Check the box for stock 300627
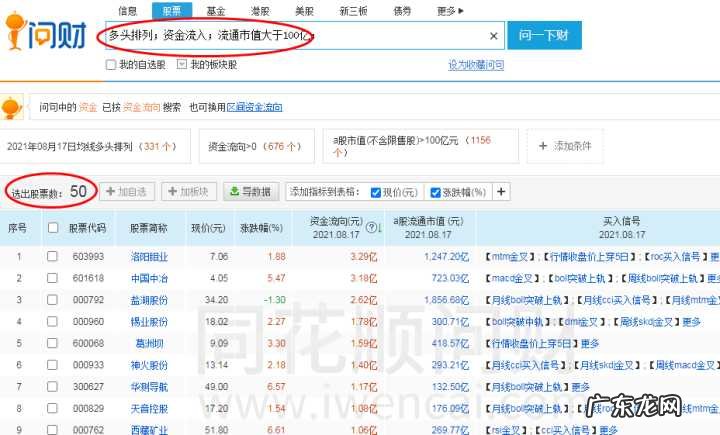 pos(52,386)
